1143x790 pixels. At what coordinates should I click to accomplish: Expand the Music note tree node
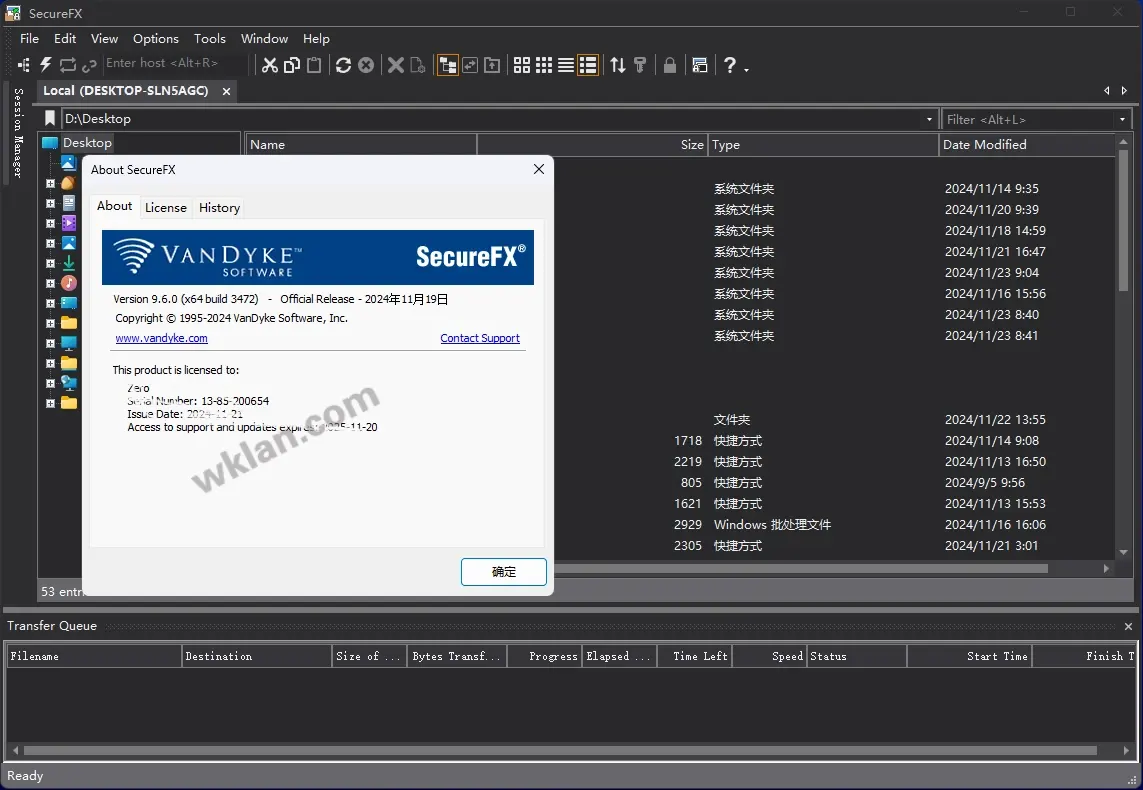point(50,283)
